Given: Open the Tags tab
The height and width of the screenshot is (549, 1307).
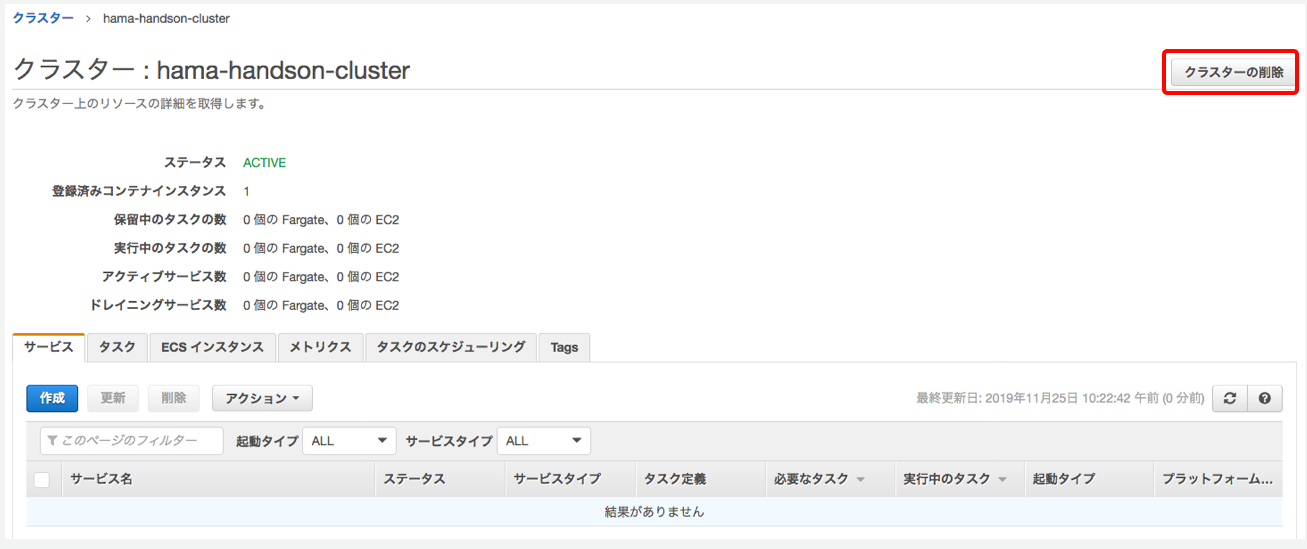Looking at the screenshot, I should click(x=564, y=347).
